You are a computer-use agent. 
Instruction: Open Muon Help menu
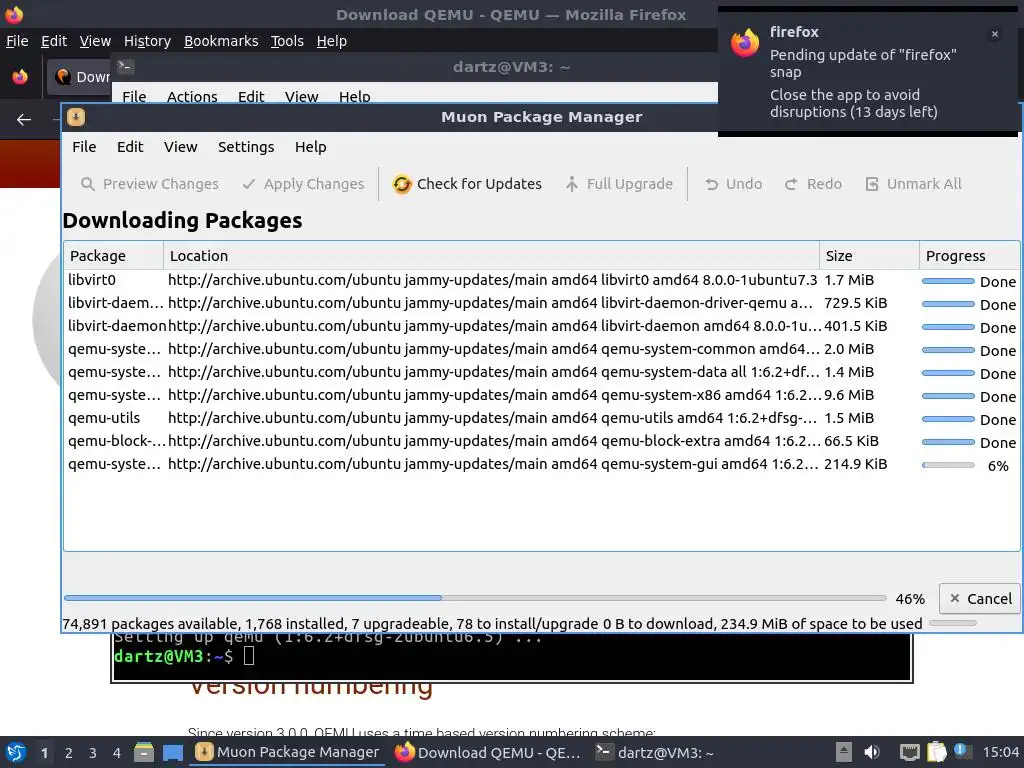[310, 147]
